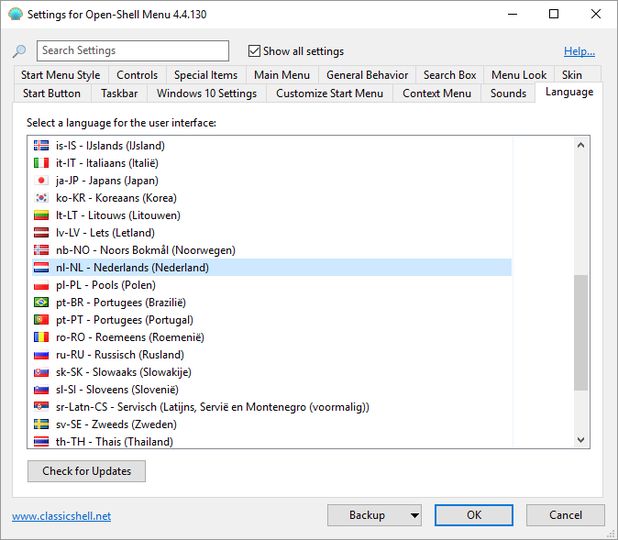The image size is (618, 540).
Task: Open the Menu Look tab
Action: (519, 75)
